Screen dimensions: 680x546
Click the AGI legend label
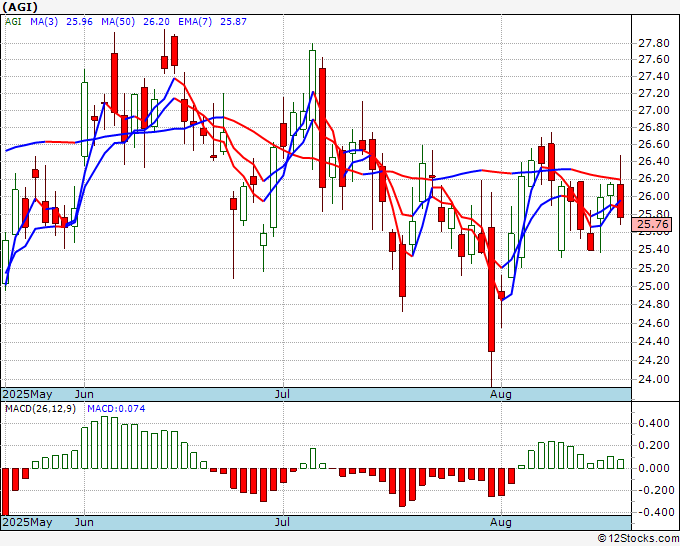13,22
